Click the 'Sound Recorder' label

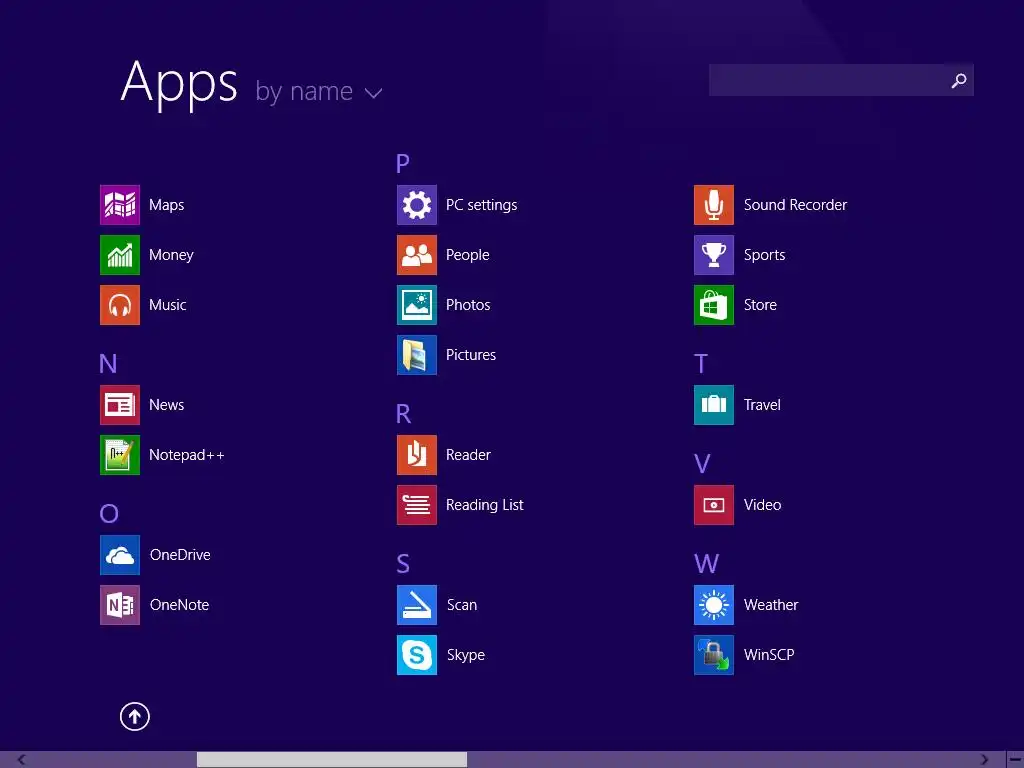pos(795,205)
